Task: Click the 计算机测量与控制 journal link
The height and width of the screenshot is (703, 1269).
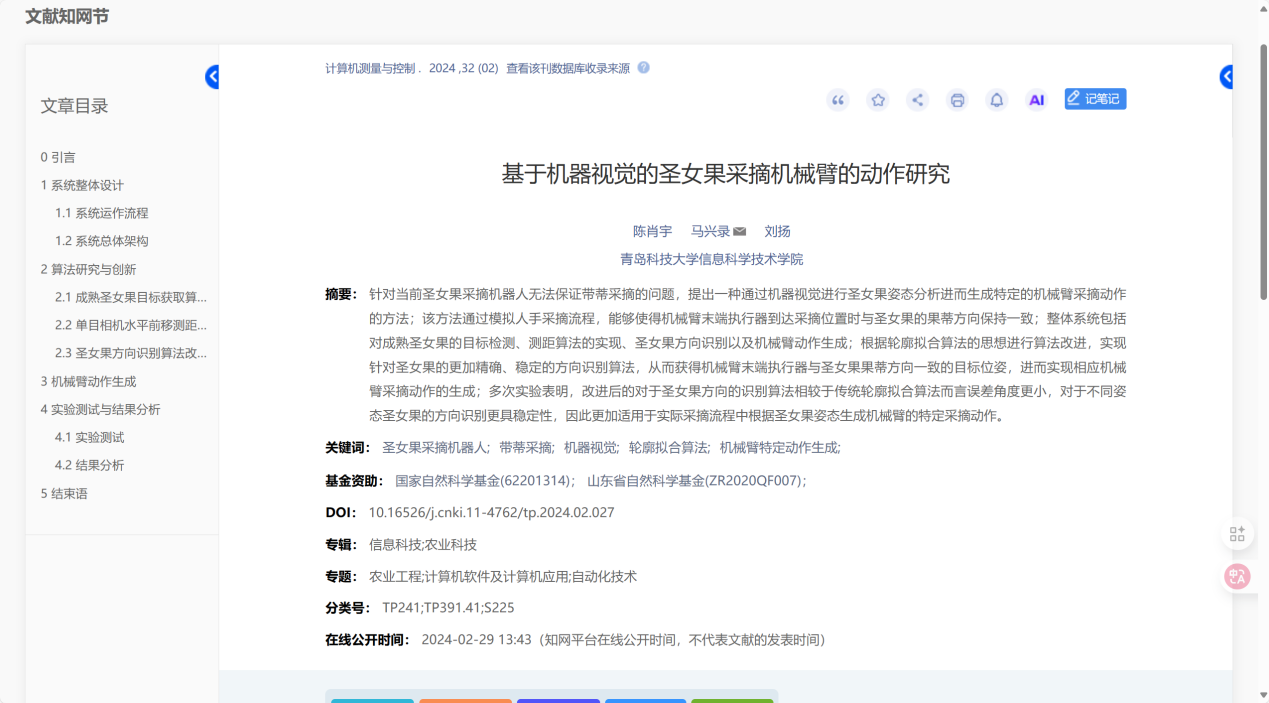Action: [x=369, y=68]
